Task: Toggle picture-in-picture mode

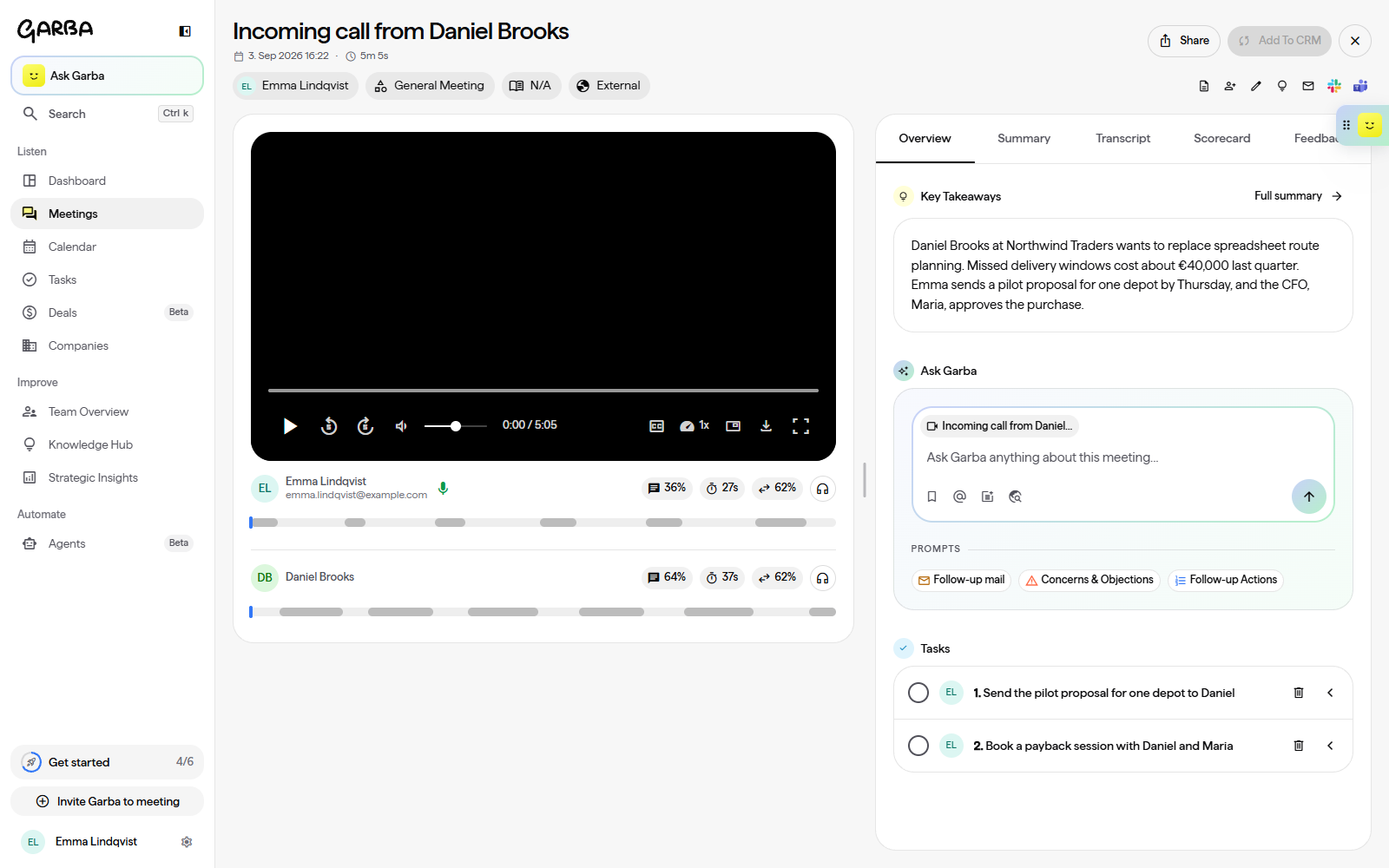Action: [734, 426]
